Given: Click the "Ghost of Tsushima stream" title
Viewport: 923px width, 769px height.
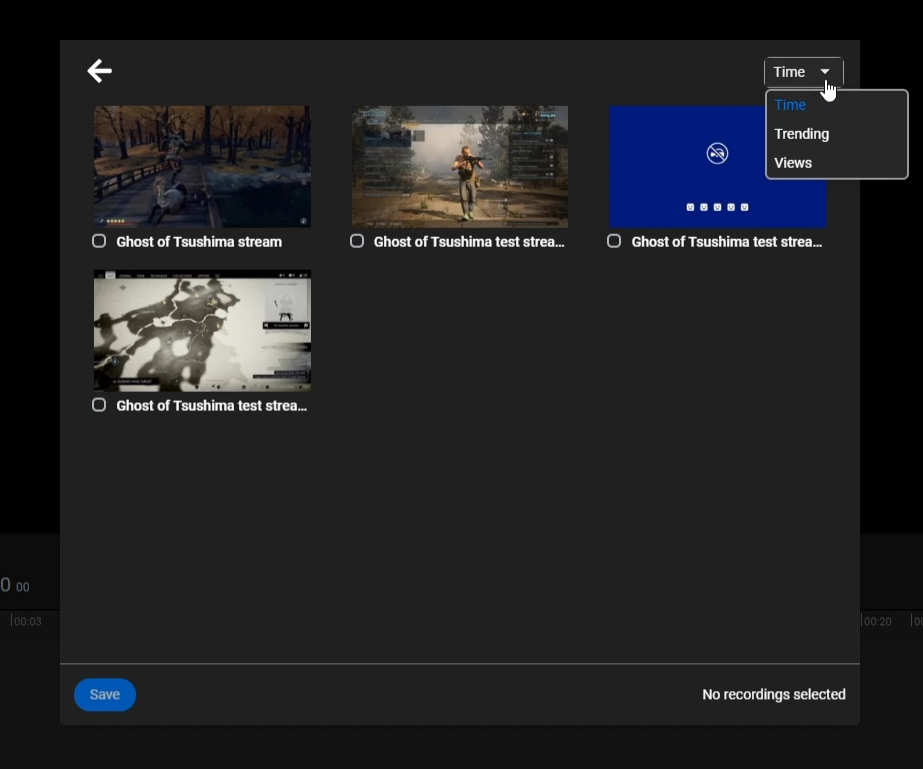Looking at the screenshot, I should (199, 242).
